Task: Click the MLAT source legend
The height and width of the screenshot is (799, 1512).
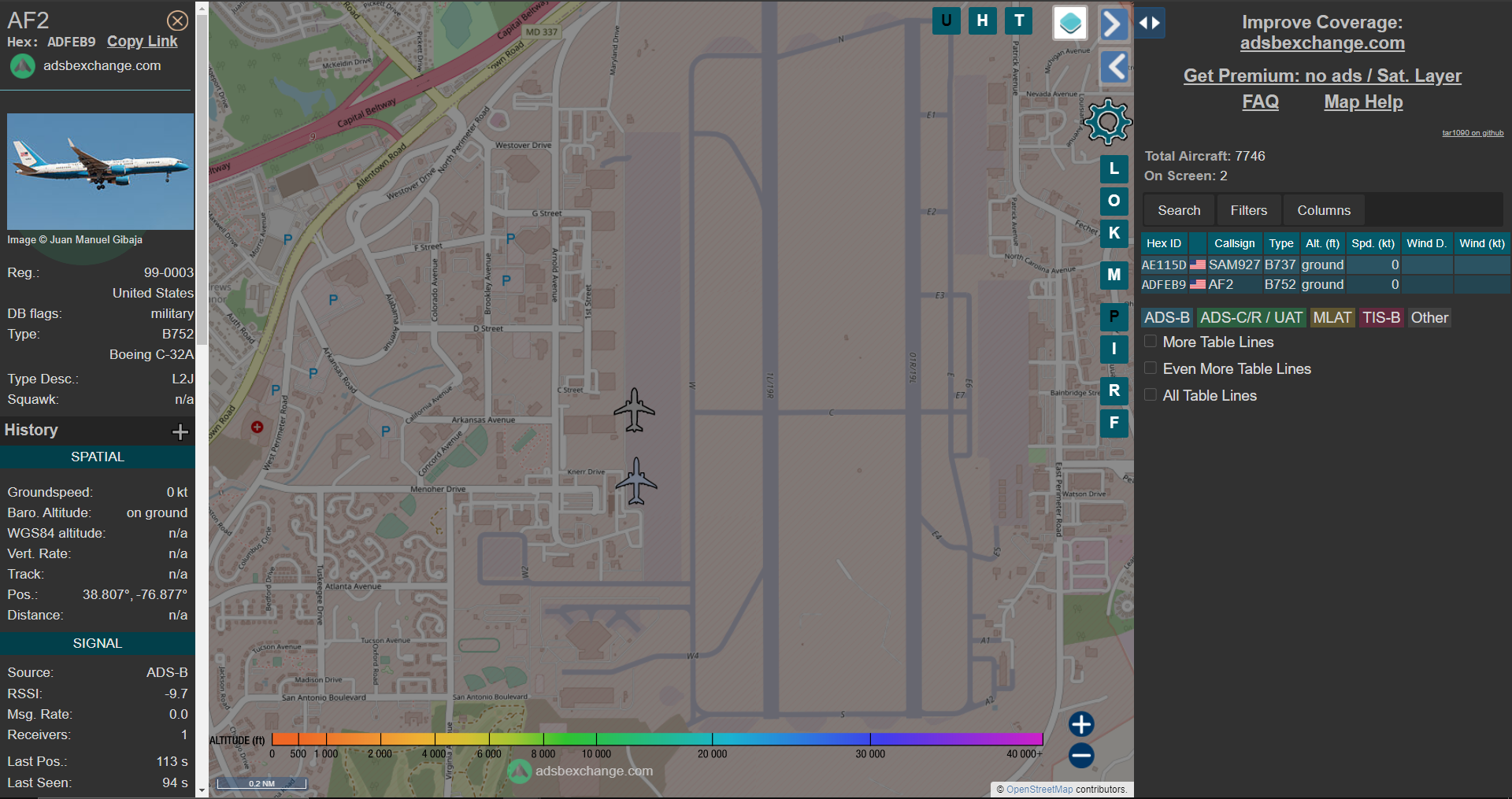Action: pos(1332,318)
